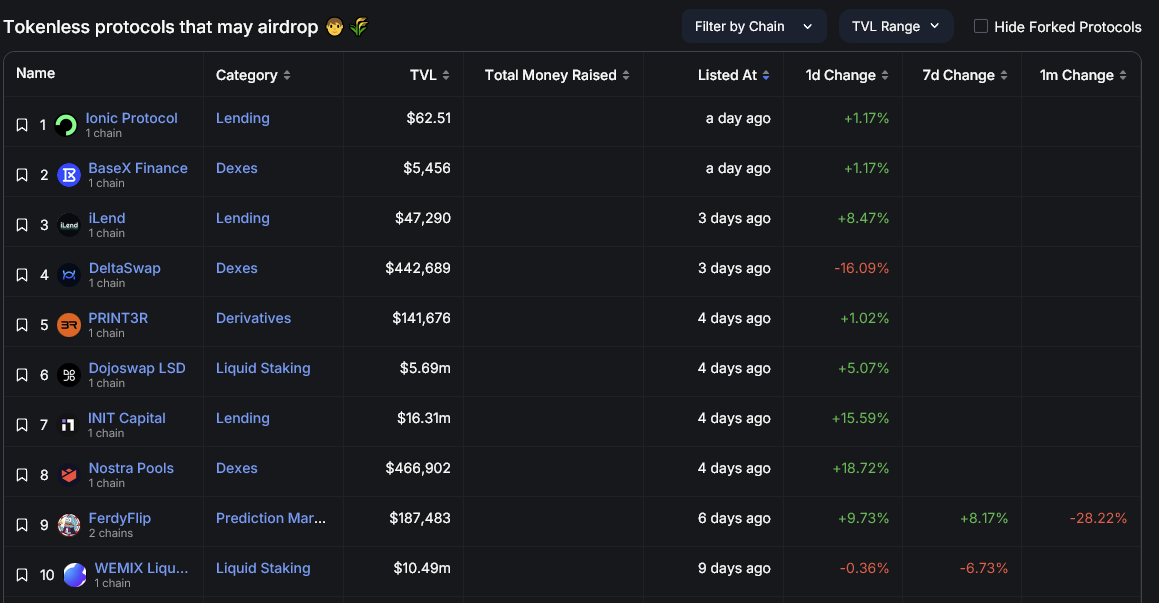
Task: Bookmark BaseX Finance protocol
Action: click(22, 175)
